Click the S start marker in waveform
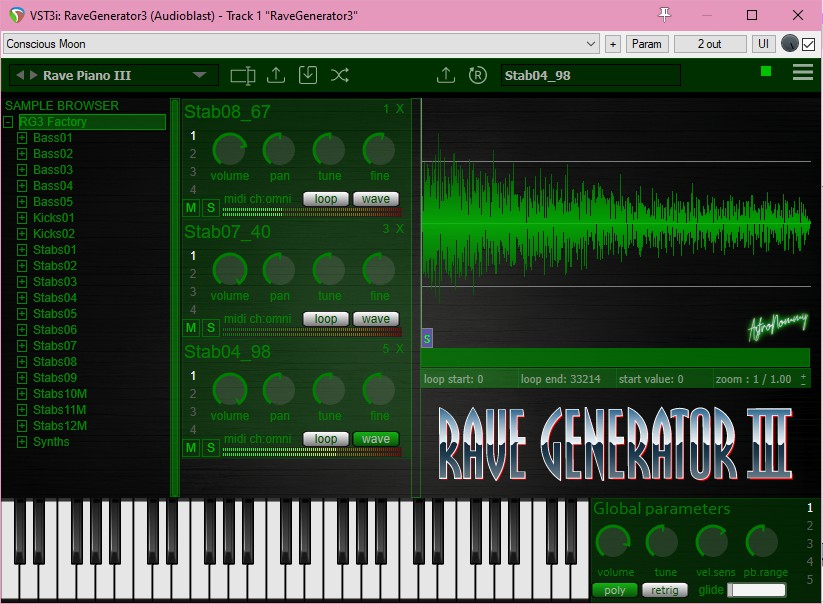 (427, 338)
